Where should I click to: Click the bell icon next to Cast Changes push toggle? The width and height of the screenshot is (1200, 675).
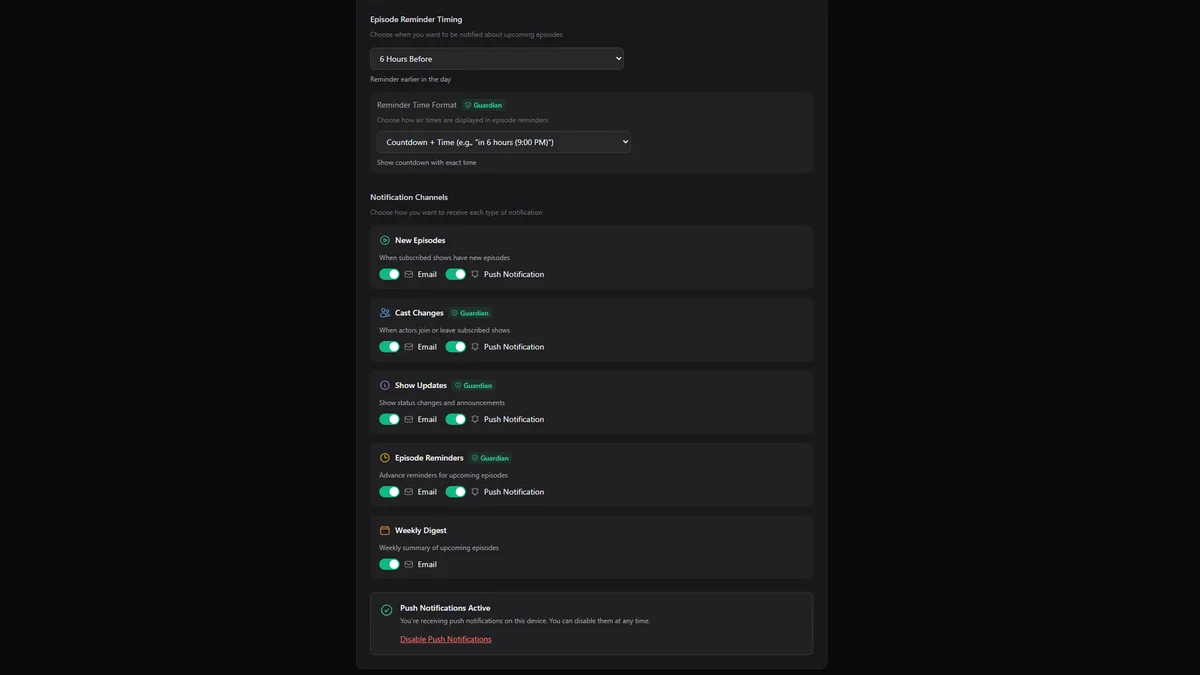[474, 347]
